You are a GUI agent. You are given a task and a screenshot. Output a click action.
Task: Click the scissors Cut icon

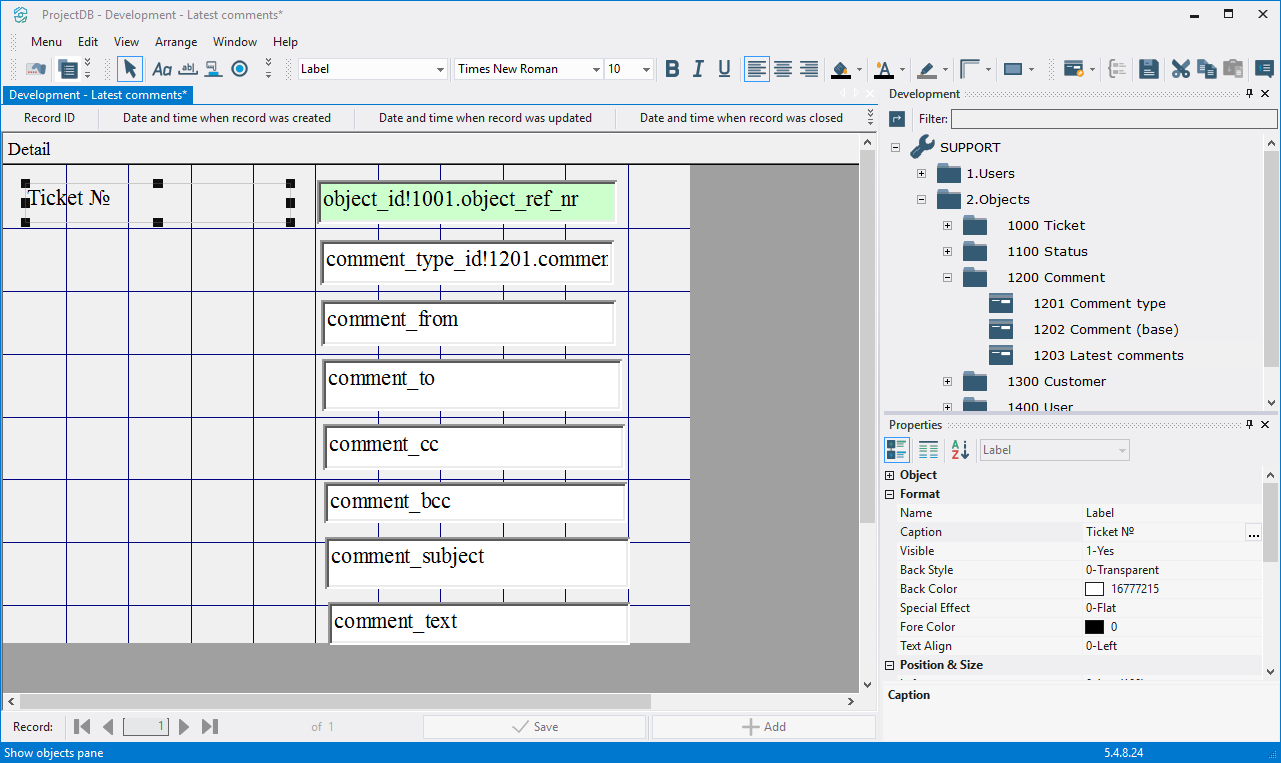pyautogui.click(x=1180, y=69)
